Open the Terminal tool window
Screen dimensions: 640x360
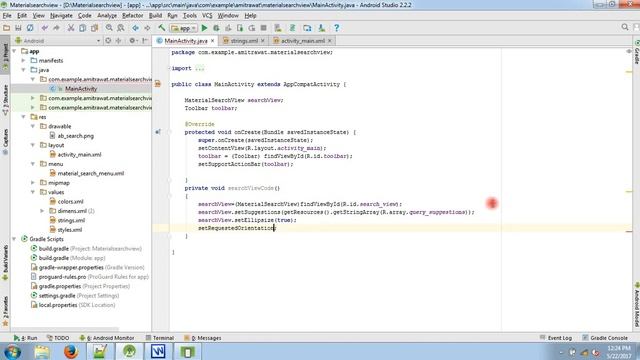tap(160, 338)
